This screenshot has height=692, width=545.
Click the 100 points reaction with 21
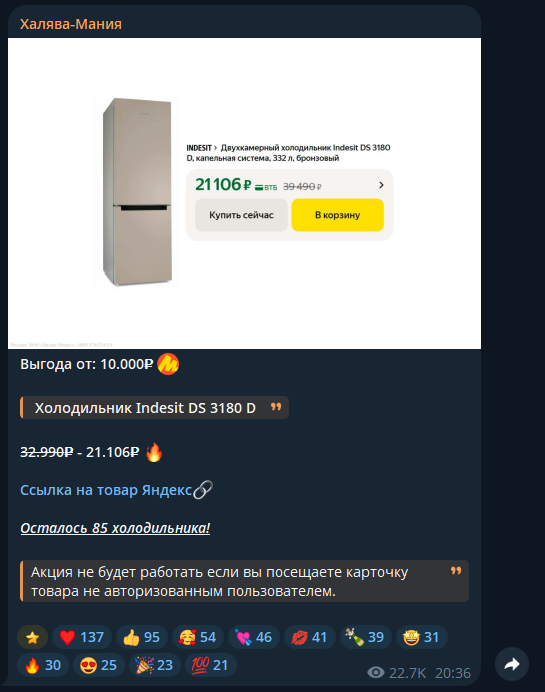click(x=211, y=665)
